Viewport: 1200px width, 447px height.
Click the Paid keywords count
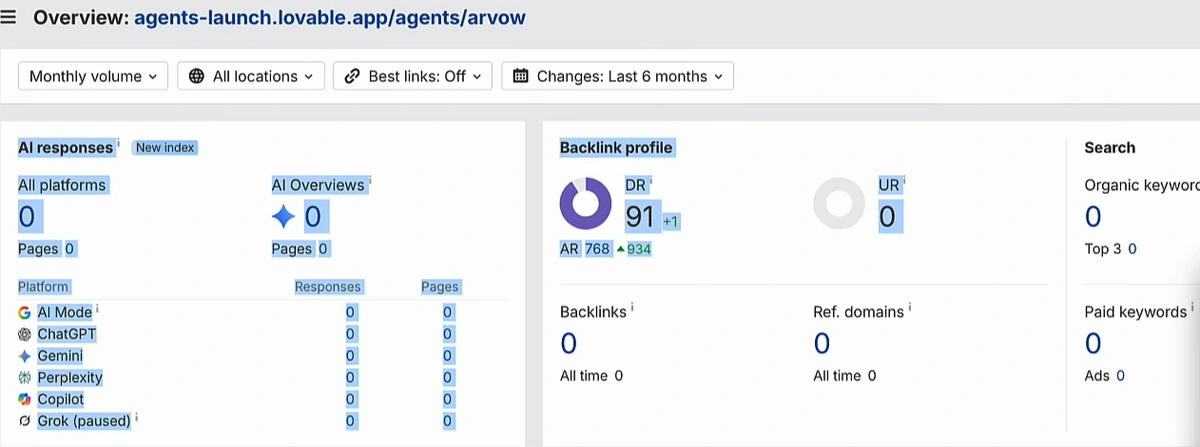pos(1093,344)
